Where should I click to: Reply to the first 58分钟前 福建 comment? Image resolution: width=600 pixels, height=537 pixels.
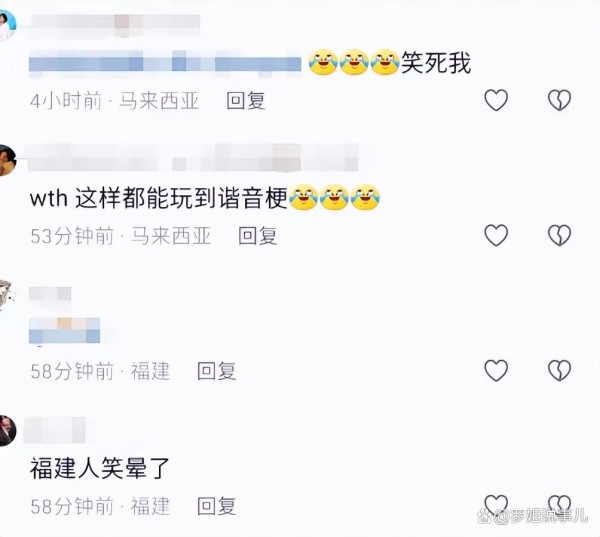[217, 371]
